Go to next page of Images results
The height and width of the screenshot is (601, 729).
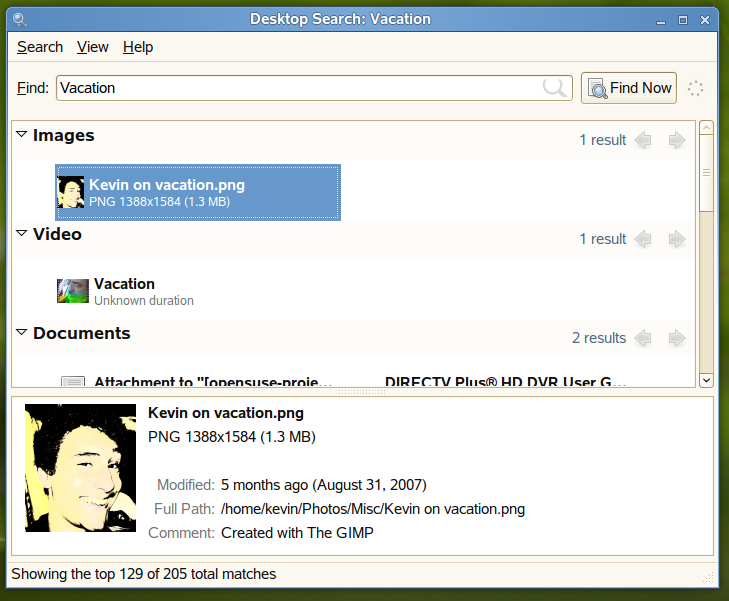[677, 140]
